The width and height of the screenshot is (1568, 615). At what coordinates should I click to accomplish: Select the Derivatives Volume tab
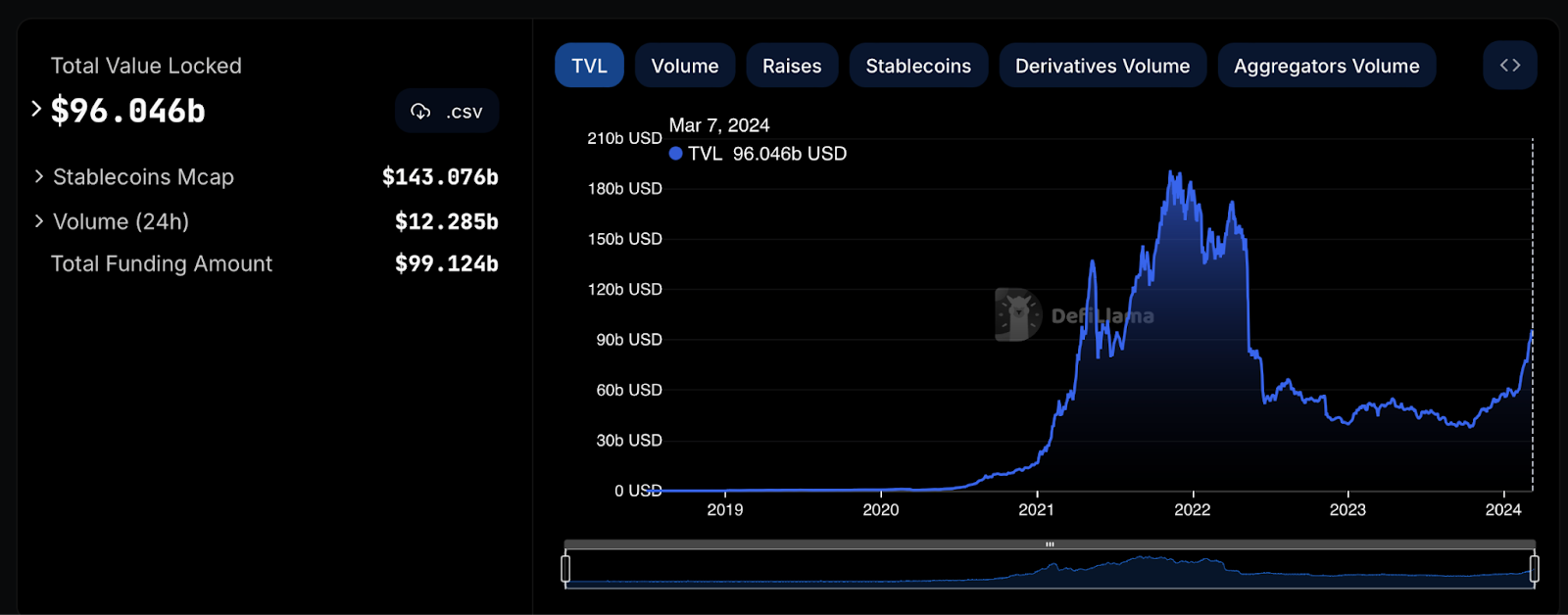pyautogui.click(x=1102, y=66)
